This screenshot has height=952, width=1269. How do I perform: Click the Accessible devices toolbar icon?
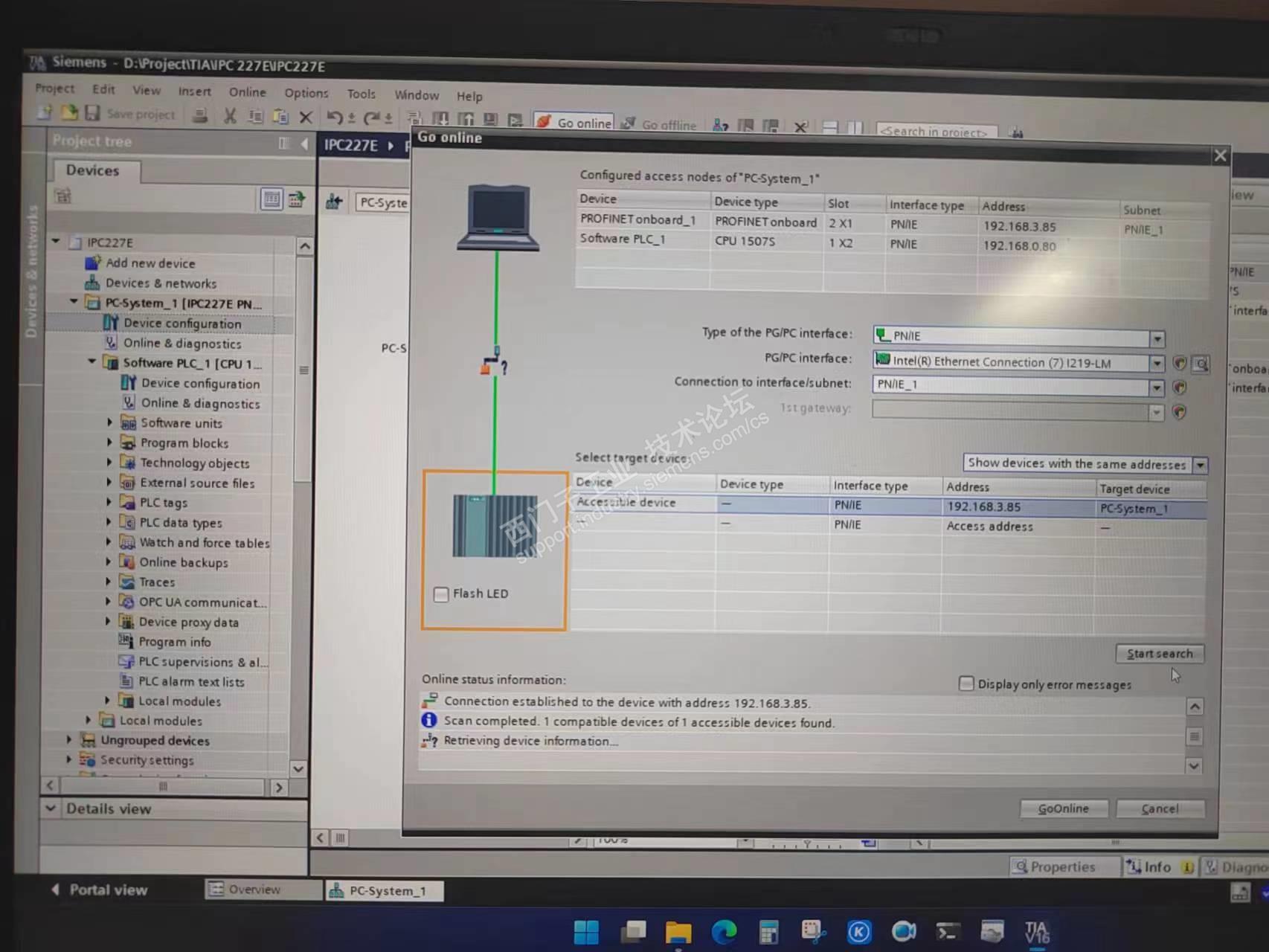(x=720, y=126)
